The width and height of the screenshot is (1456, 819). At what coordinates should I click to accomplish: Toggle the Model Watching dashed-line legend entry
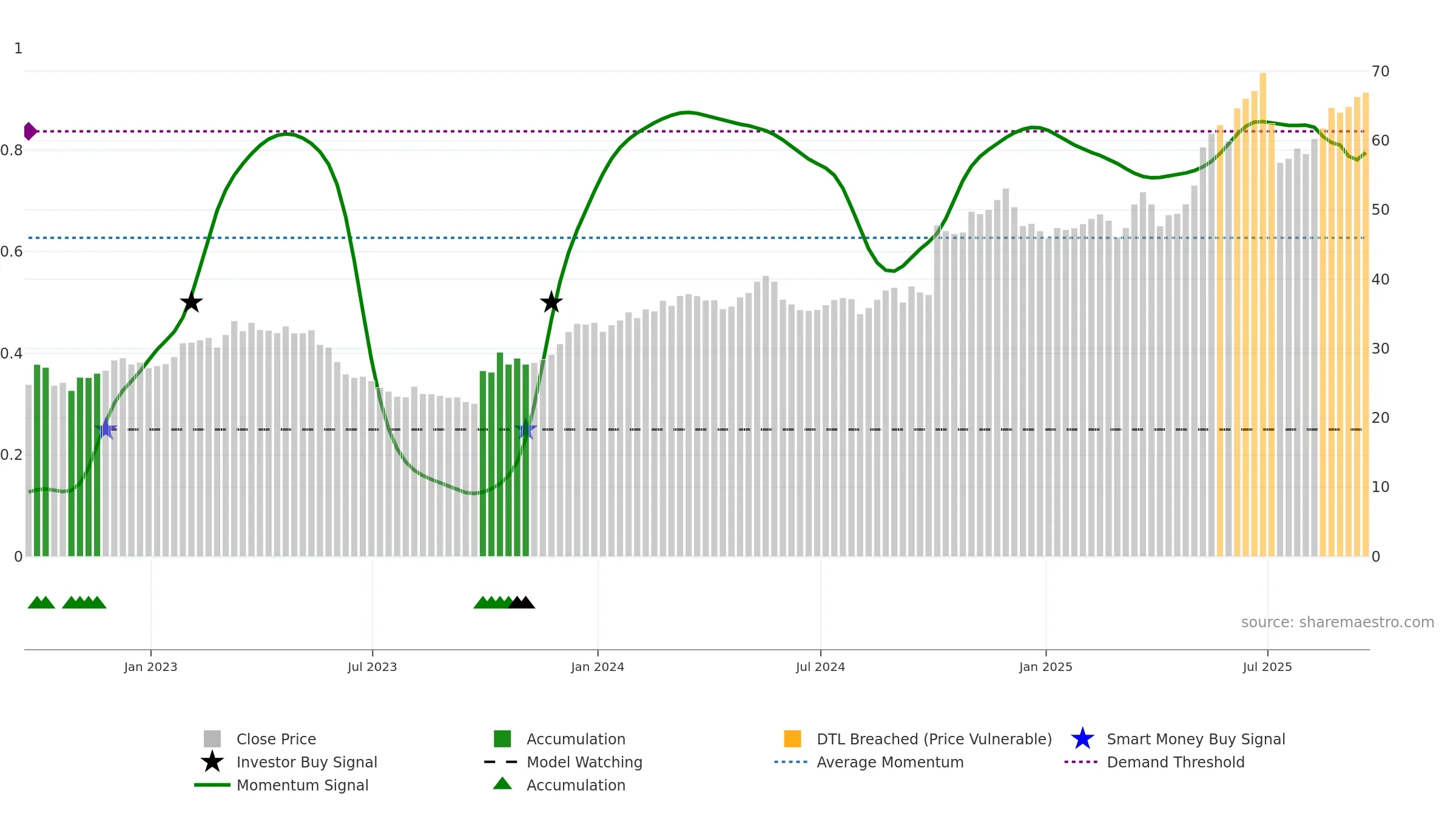click(x=584, y=762)
